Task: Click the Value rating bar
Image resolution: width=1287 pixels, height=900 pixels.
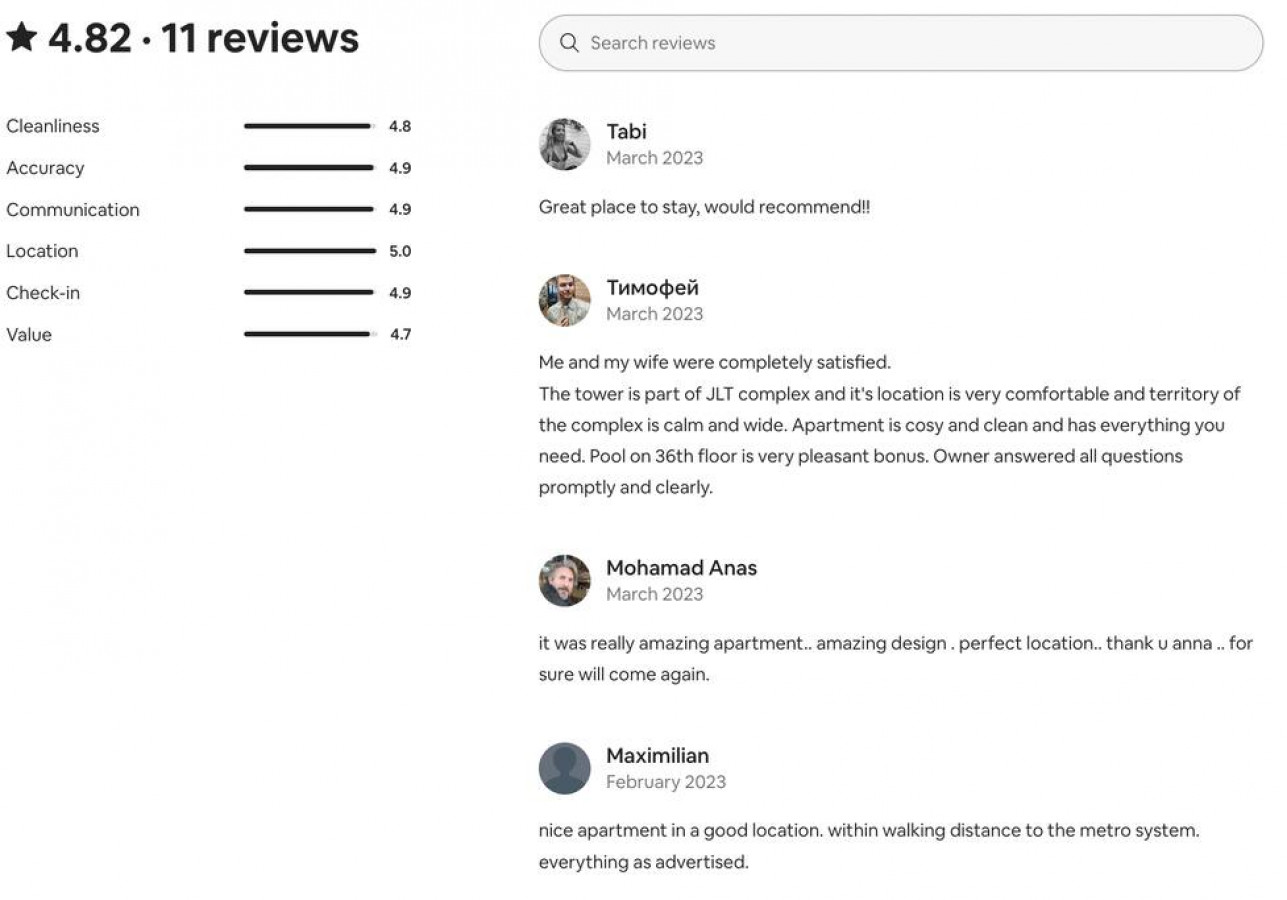Action: tap(310, 334)
